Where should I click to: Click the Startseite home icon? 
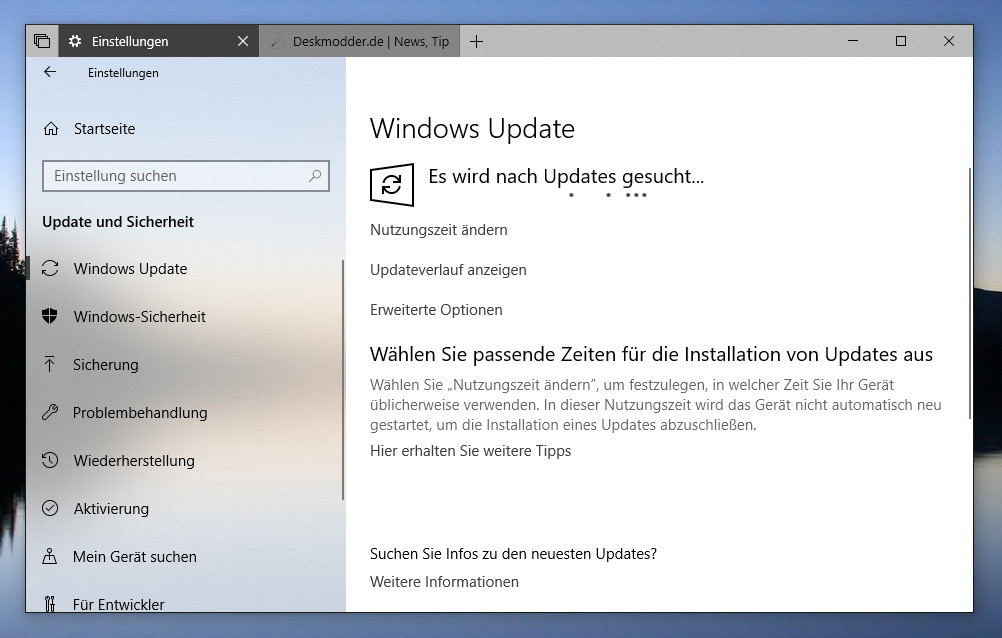(x=51, y=128)
